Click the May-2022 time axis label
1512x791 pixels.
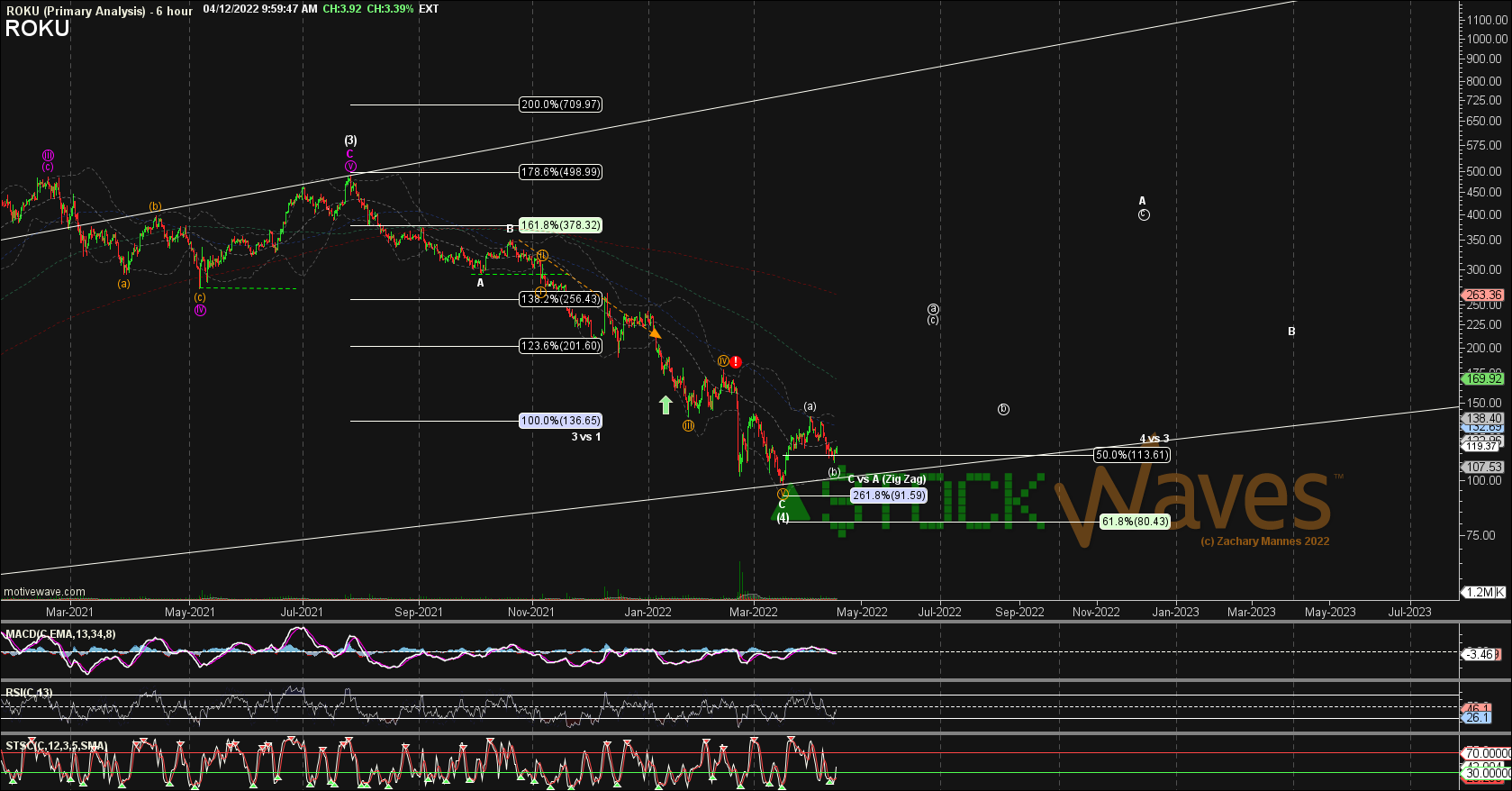click(x=863, y=612)
